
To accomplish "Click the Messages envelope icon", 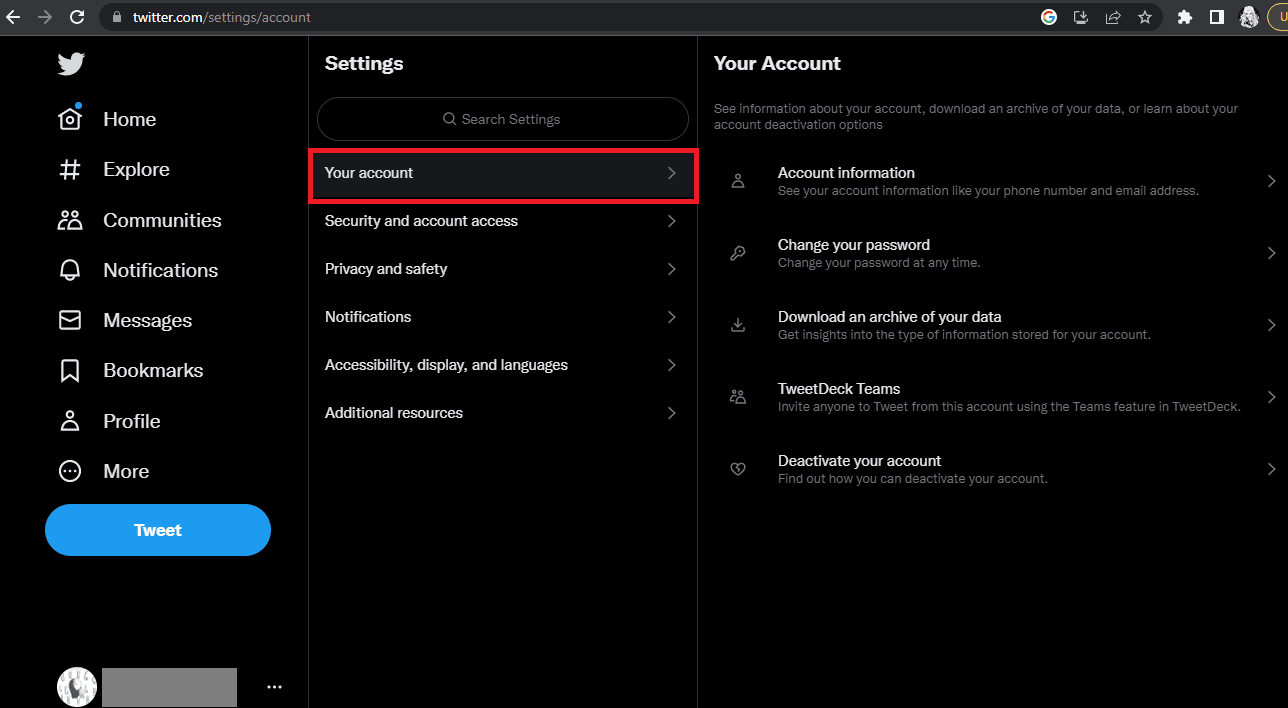I will tap(70, 320).
